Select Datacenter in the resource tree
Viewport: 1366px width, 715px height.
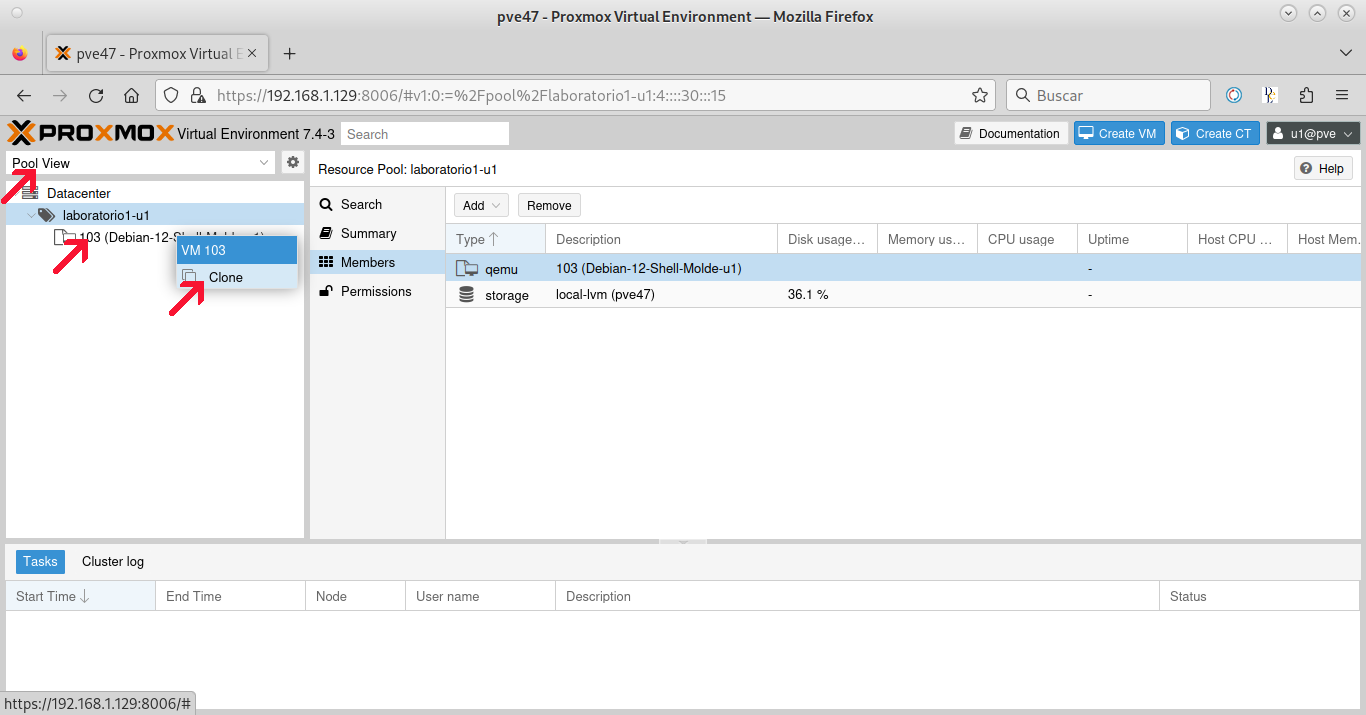pos(79,193)
